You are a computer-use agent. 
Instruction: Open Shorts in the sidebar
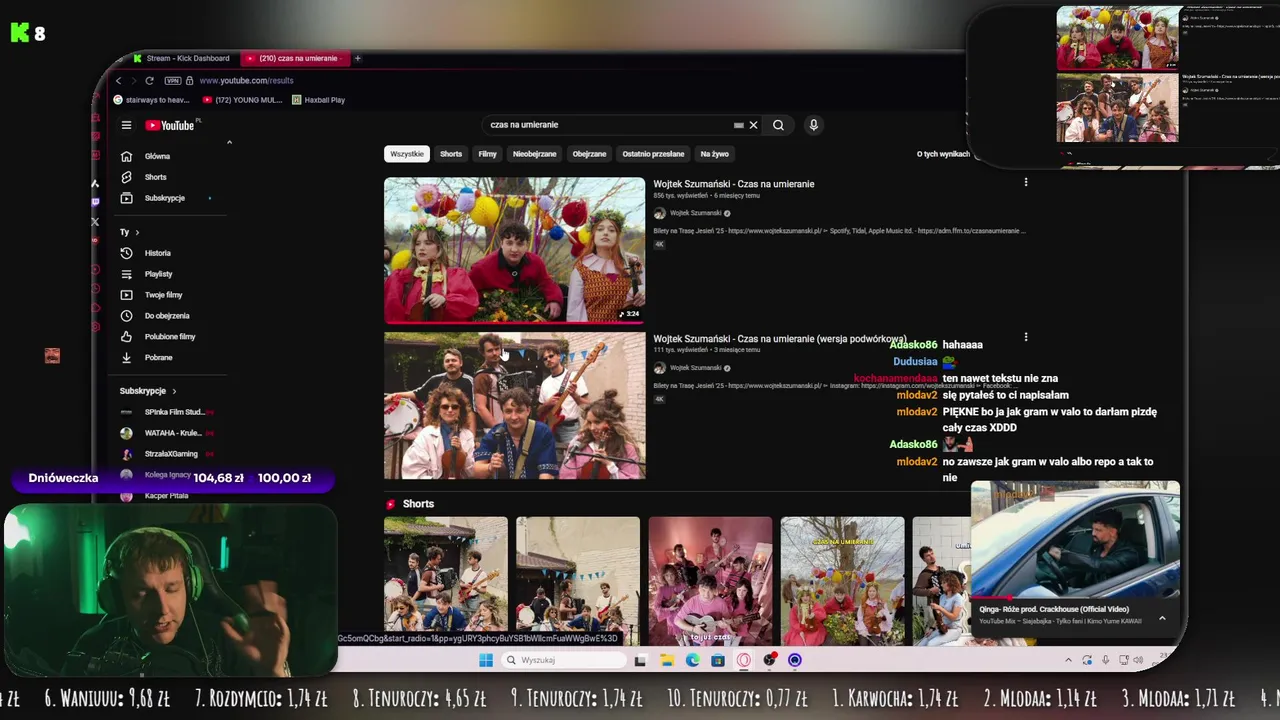pos(155,177)
